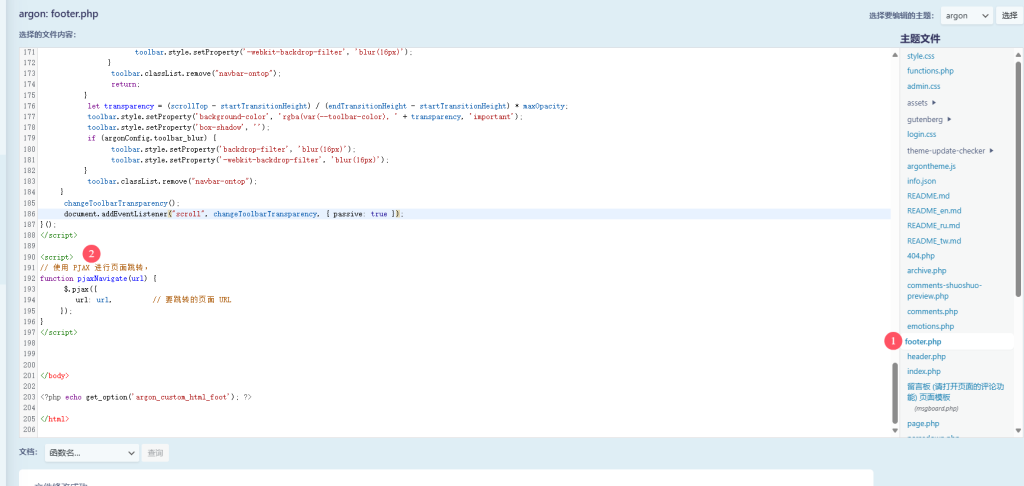Screen dimensions: 1024x486
Task: Open comments.php theme file
Action: (932, 312)
